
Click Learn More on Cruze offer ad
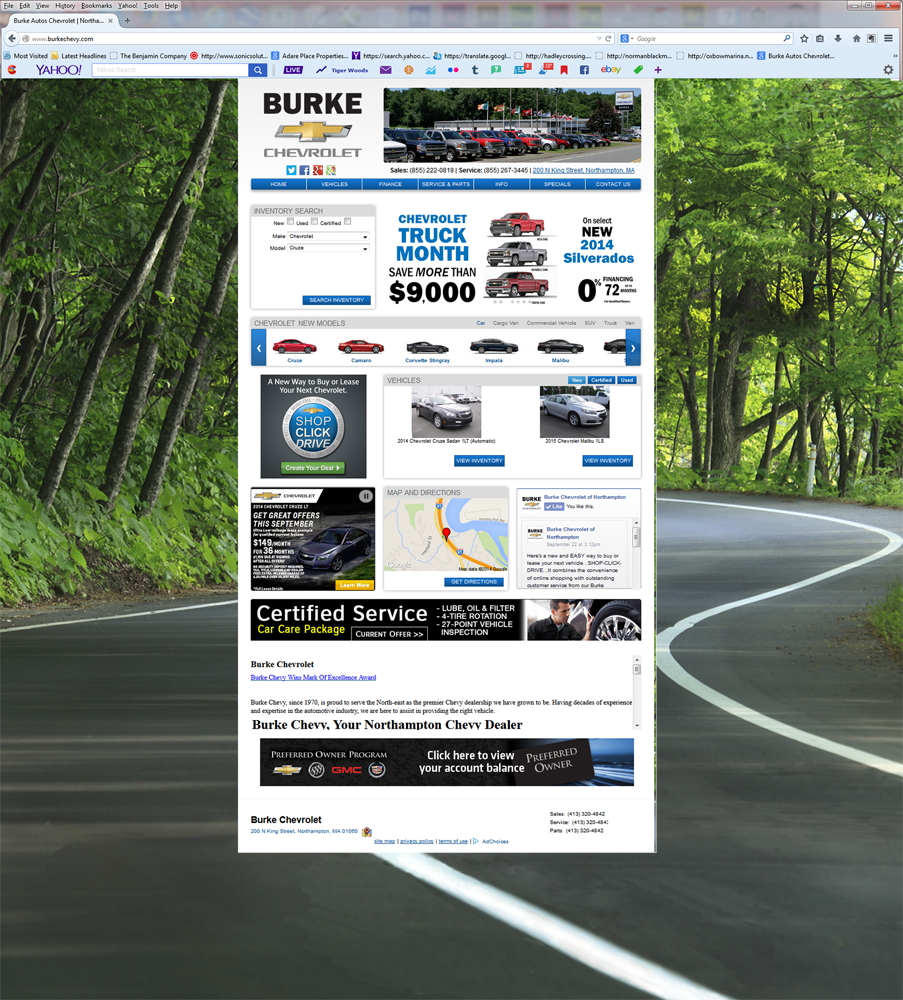[354, 585]
